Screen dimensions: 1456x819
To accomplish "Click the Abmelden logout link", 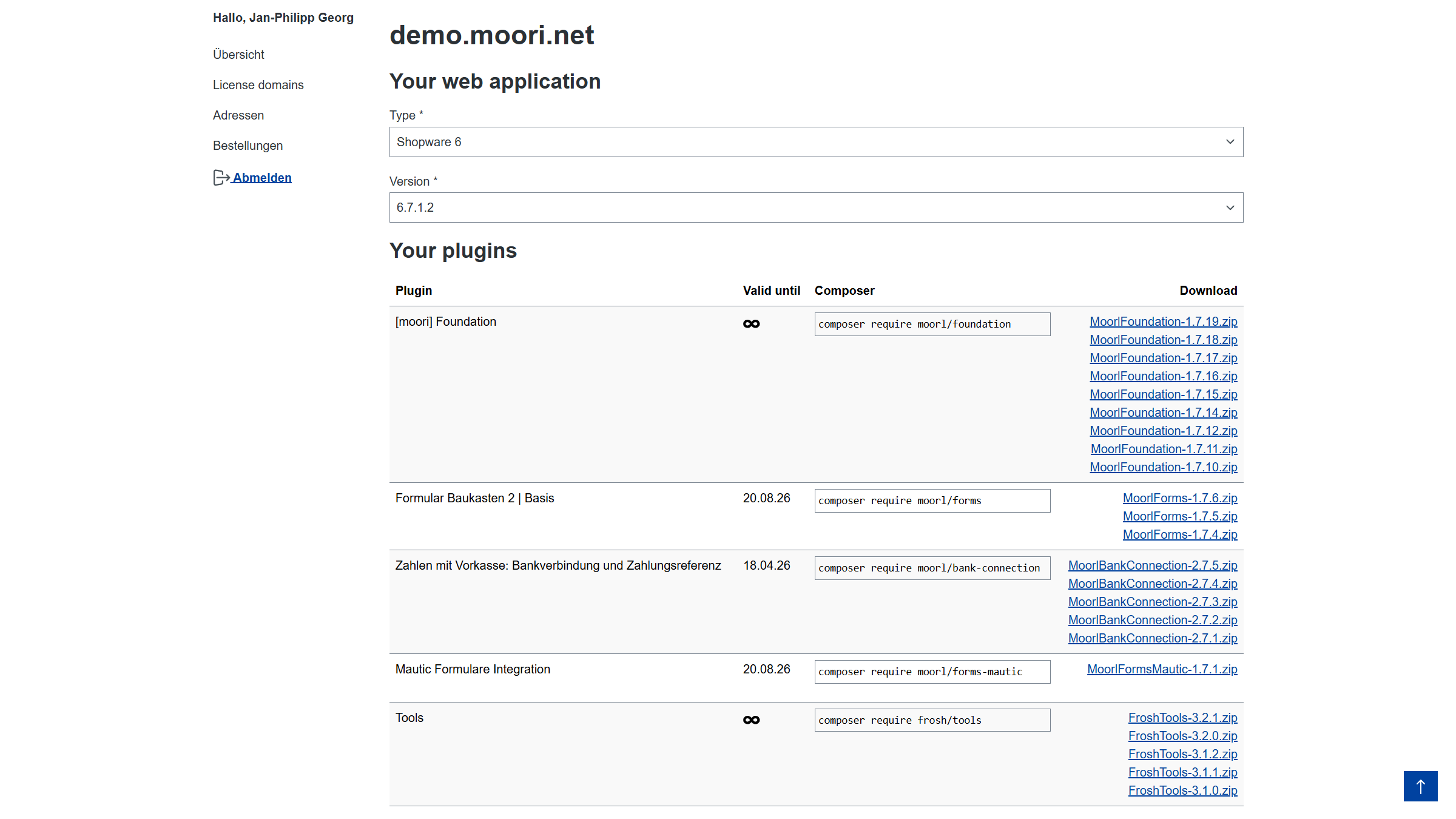I will (262, 178).
